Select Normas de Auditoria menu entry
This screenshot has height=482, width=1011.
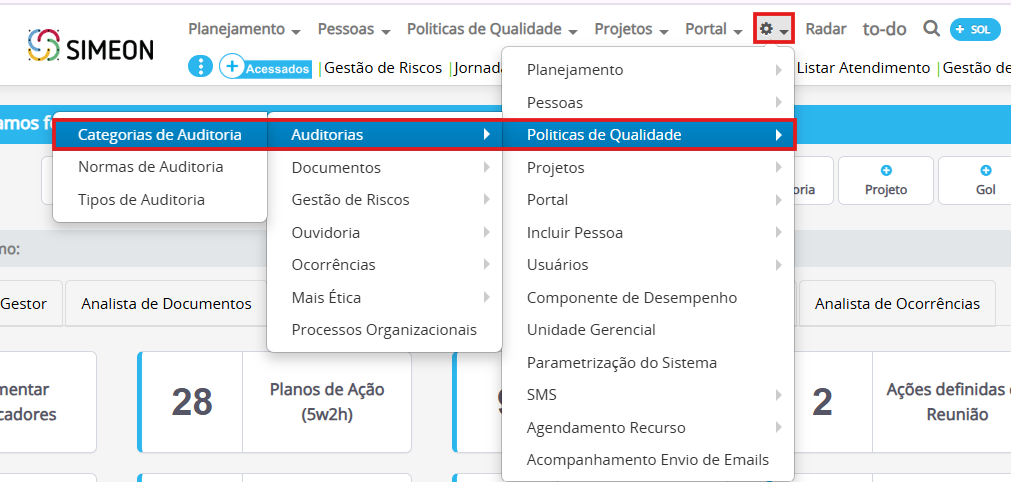[151, 167]
